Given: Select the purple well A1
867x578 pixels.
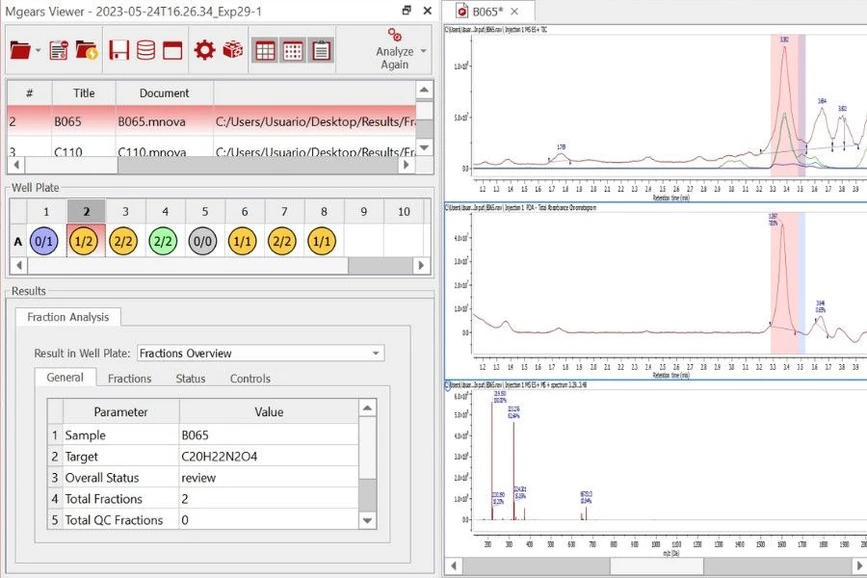Looking at the screenshot, I should click(45, 240).
